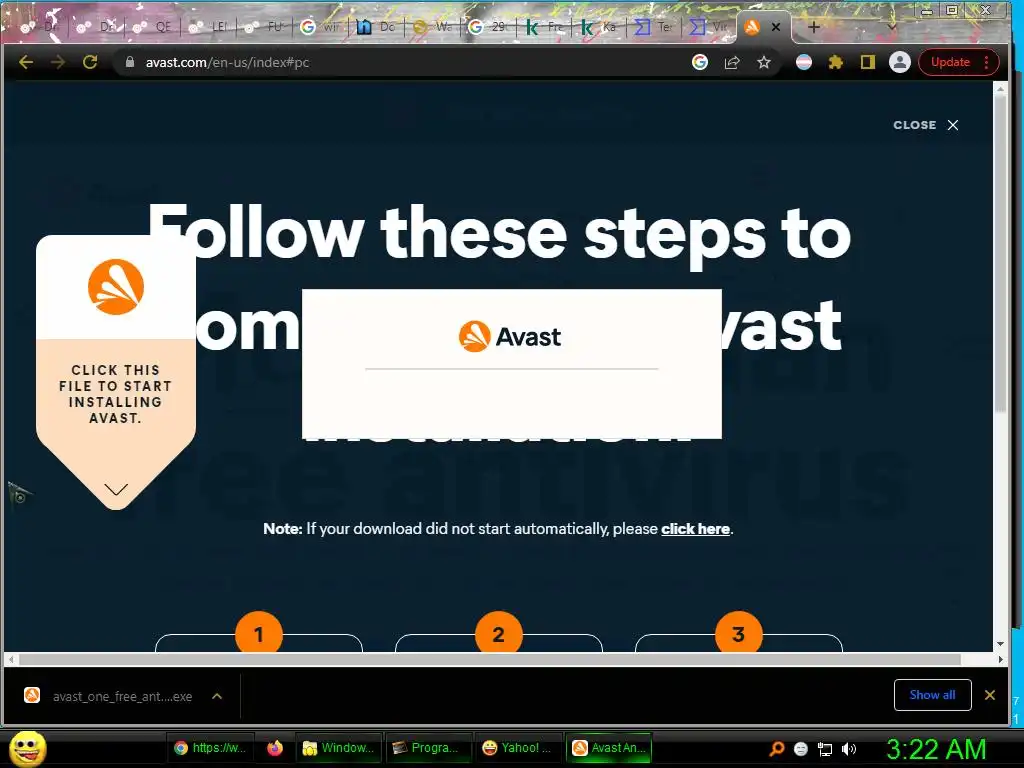The height and width of the screenshot is (768, 1024).
Task: Close the downloads bar
Action: pos(990,695)
